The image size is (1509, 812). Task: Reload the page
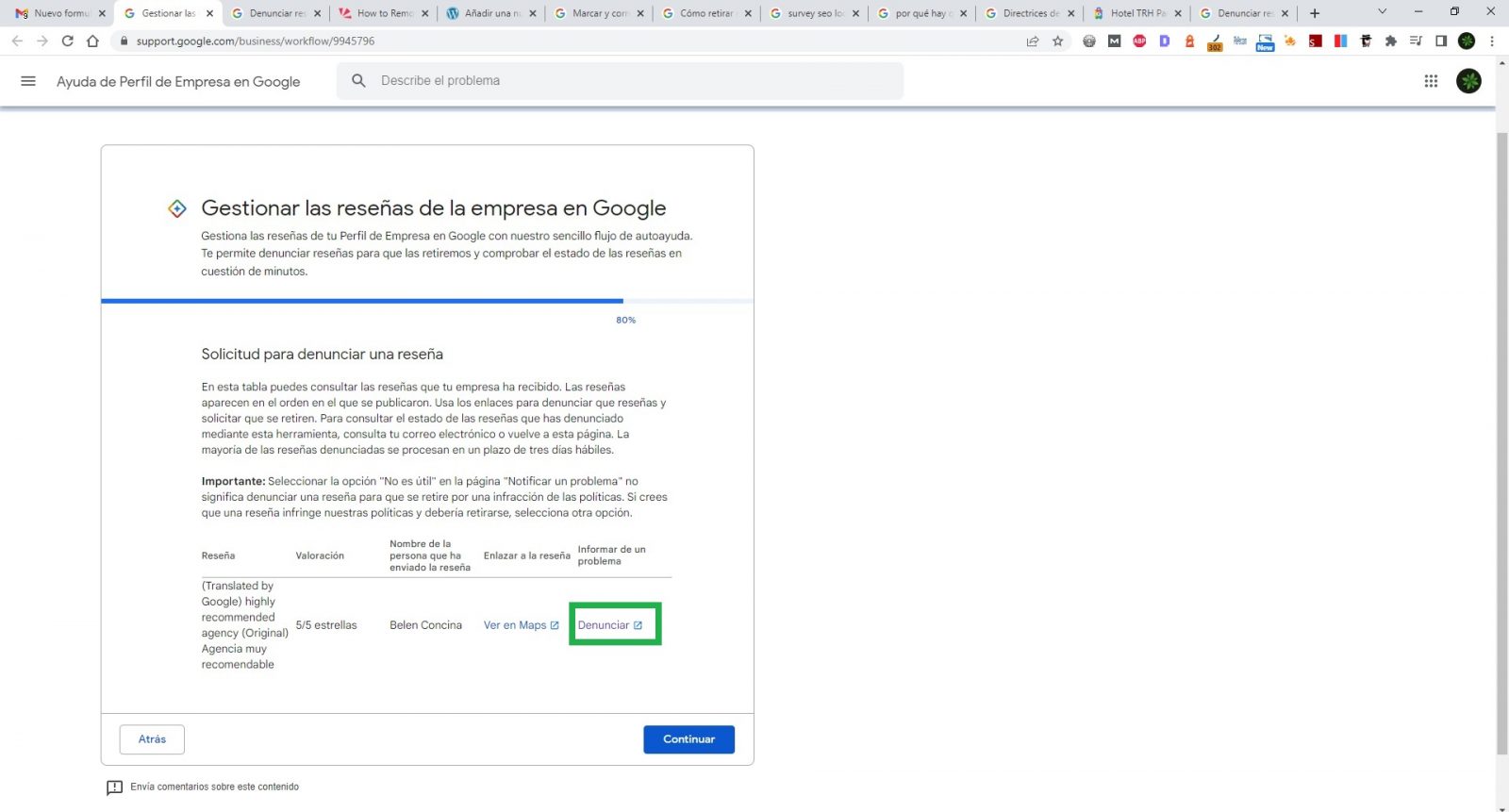click(67, 41)
